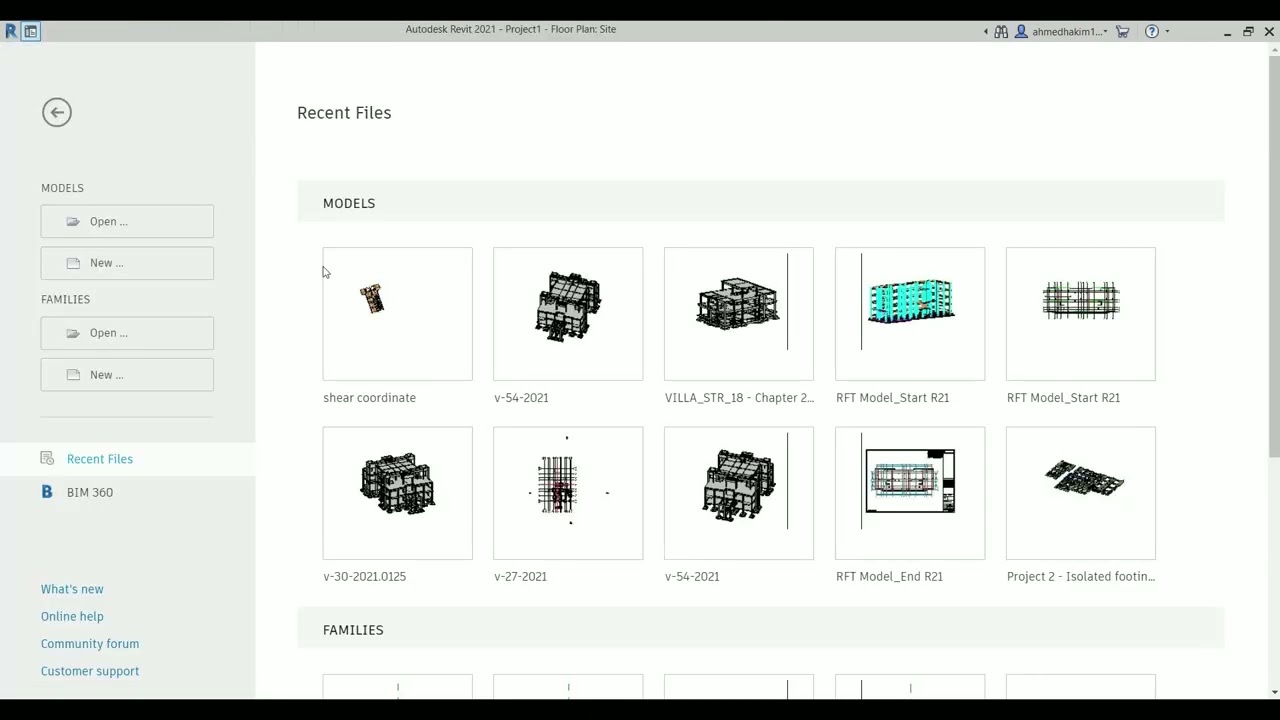Screen dimensions: 1280x720
Task: Go back using the circled arrow
Action: click(57, 112)
